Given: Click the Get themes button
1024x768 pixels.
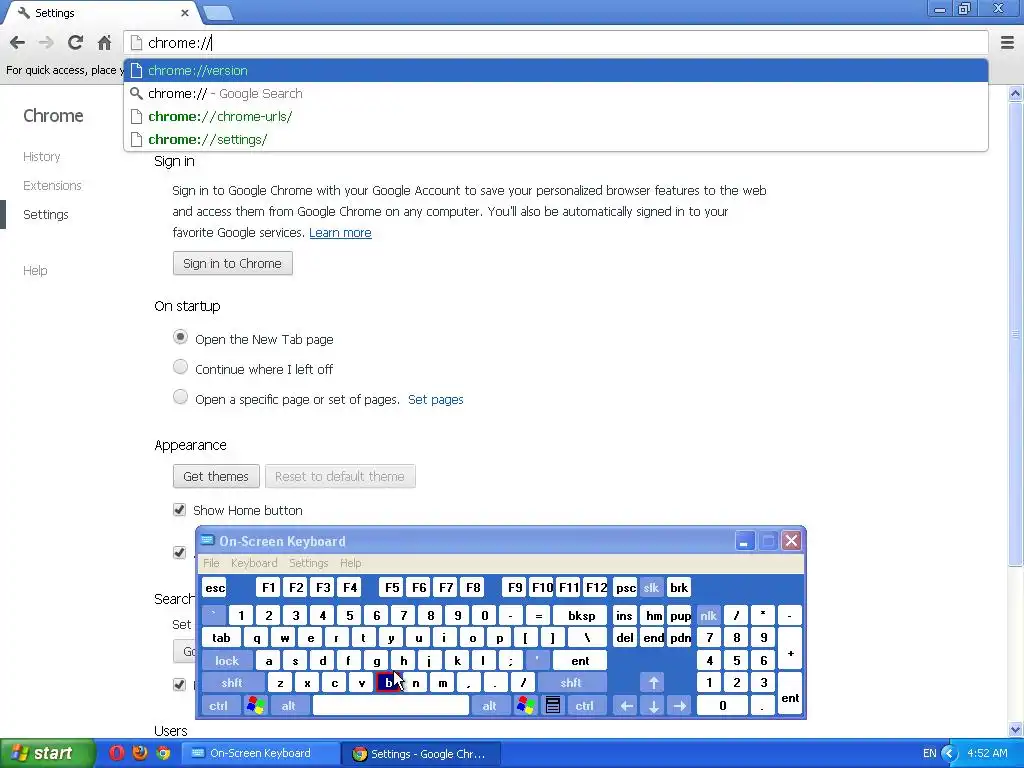Looking at the screenshot, I should (216, 476).
